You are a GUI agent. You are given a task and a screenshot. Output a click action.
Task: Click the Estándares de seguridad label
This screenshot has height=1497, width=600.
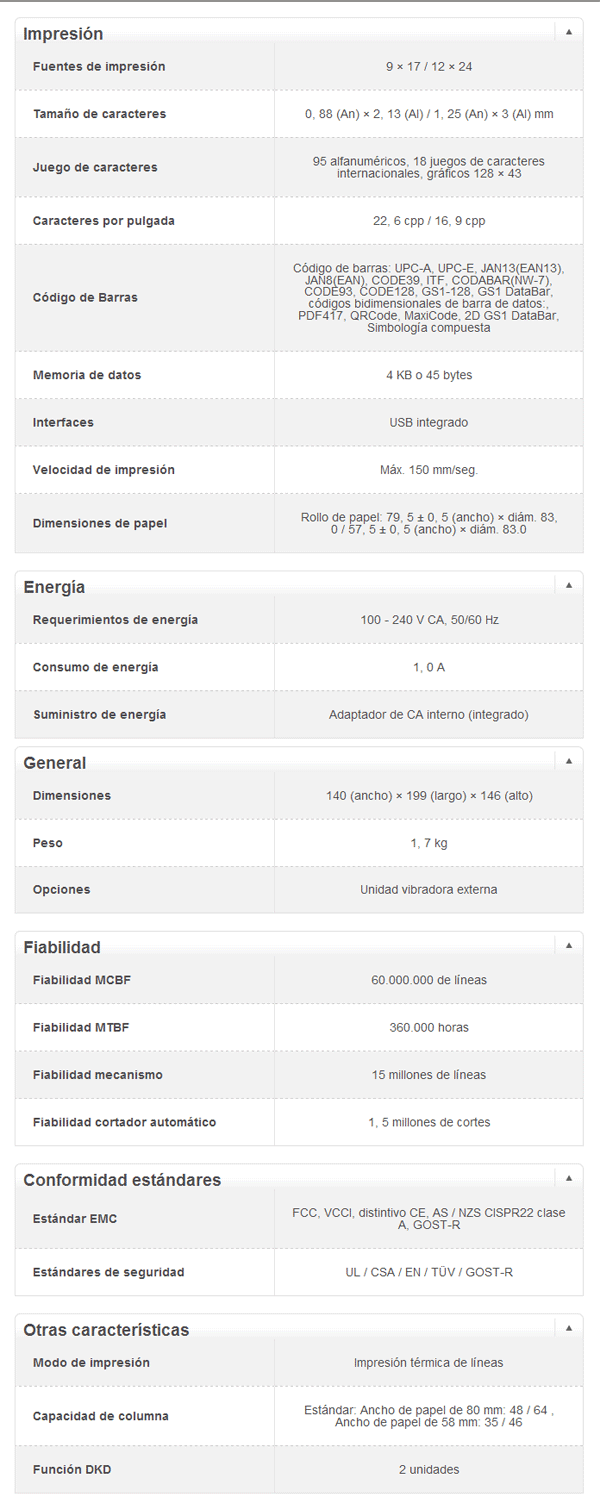[x=108, y=1272]
